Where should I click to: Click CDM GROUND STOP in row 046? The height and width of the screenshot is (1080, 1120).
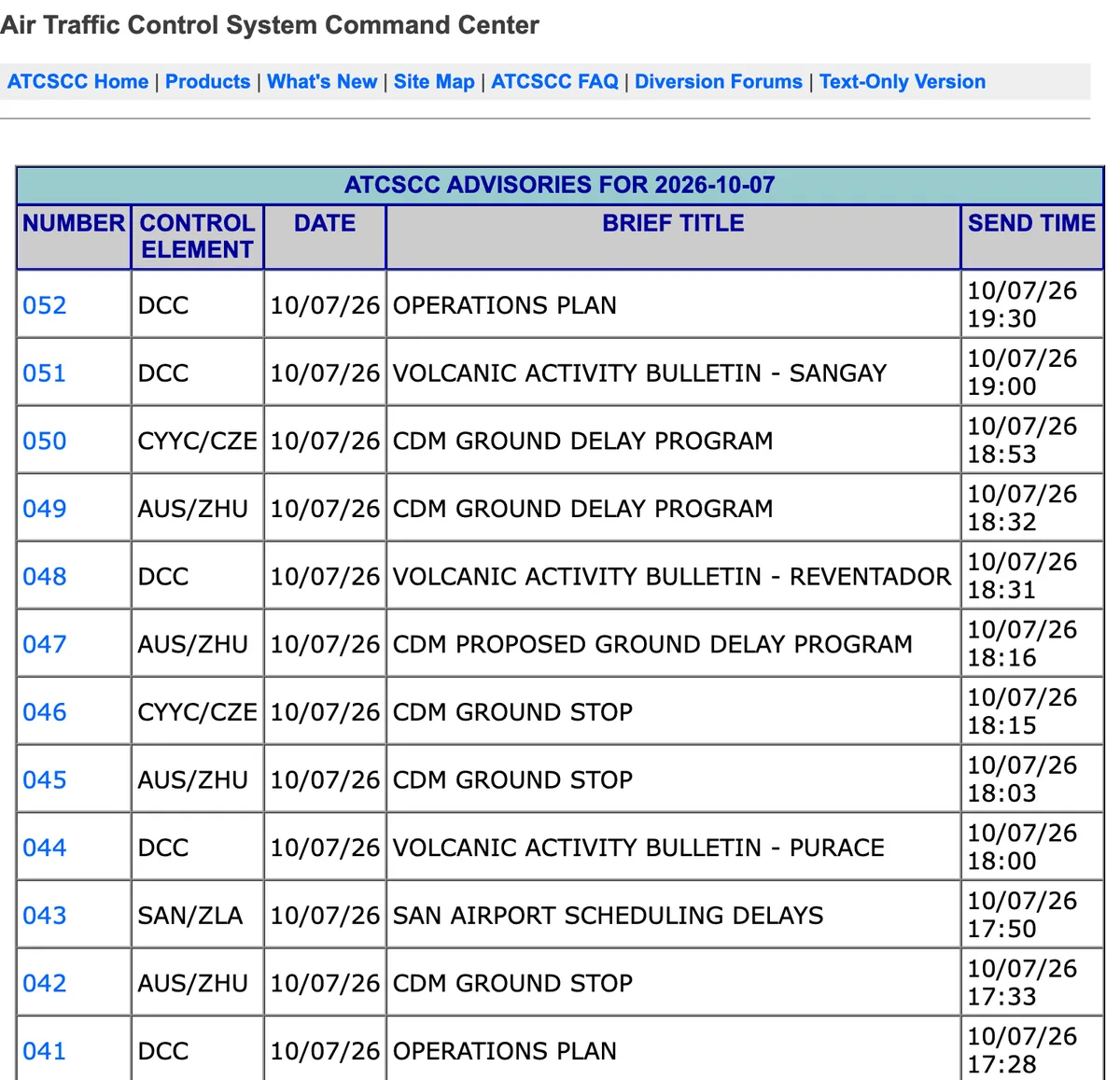[512, 712]
